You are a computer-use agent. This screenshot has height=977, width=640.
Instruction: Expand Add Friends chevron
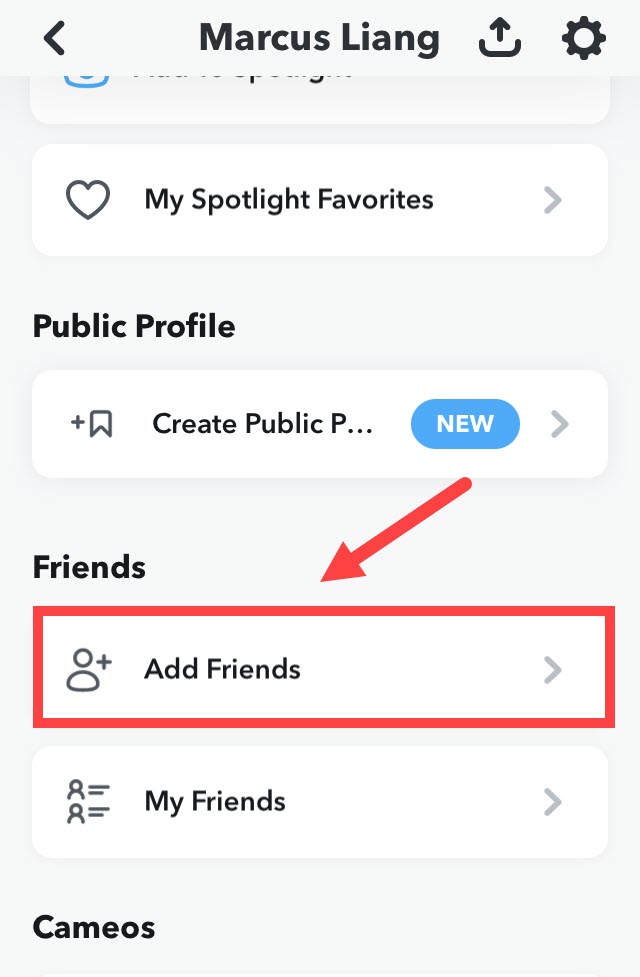tap(553, 670)
